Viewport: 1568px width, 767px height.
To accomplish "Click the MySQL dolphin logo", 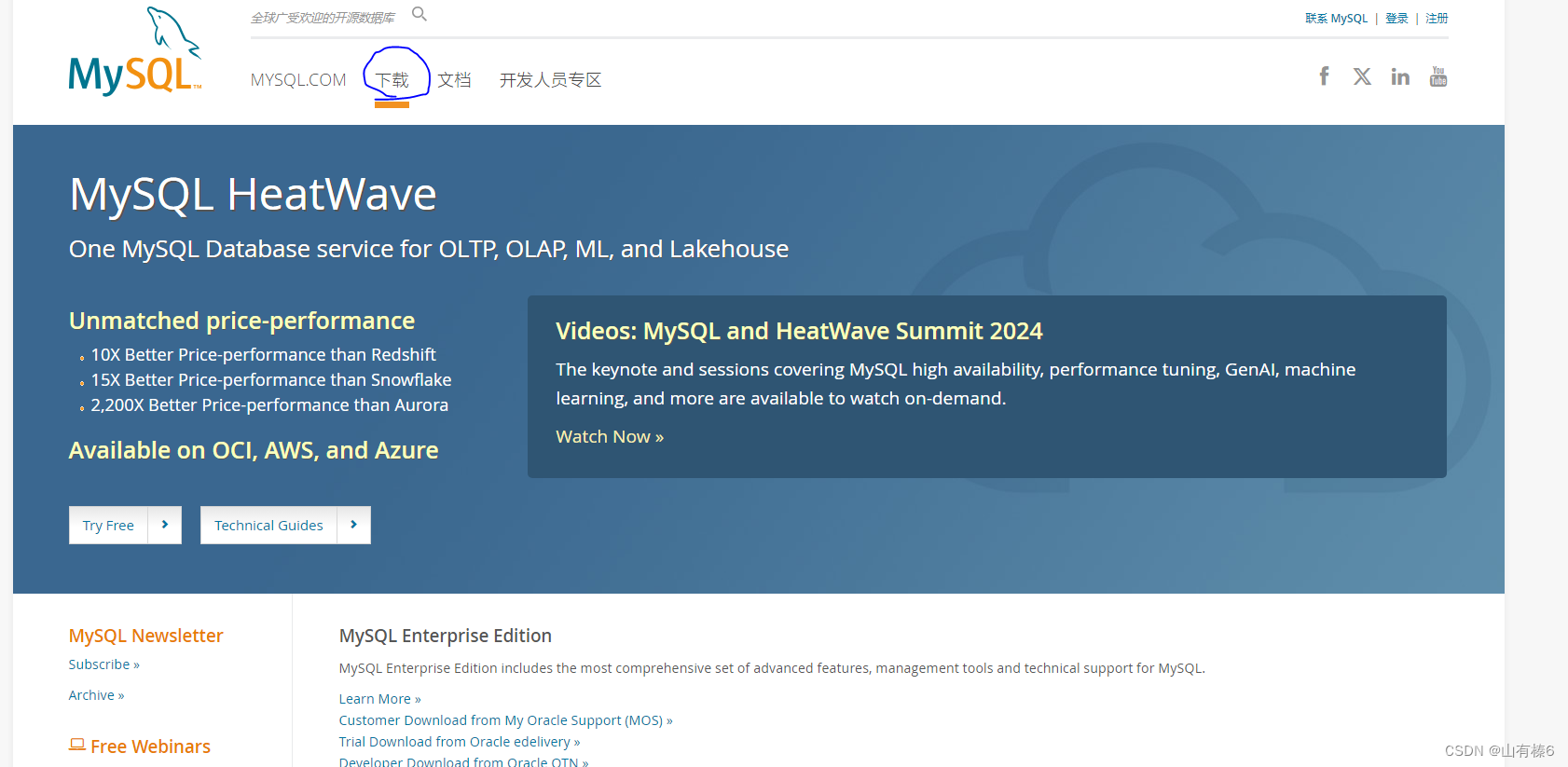I will (135, 51).
